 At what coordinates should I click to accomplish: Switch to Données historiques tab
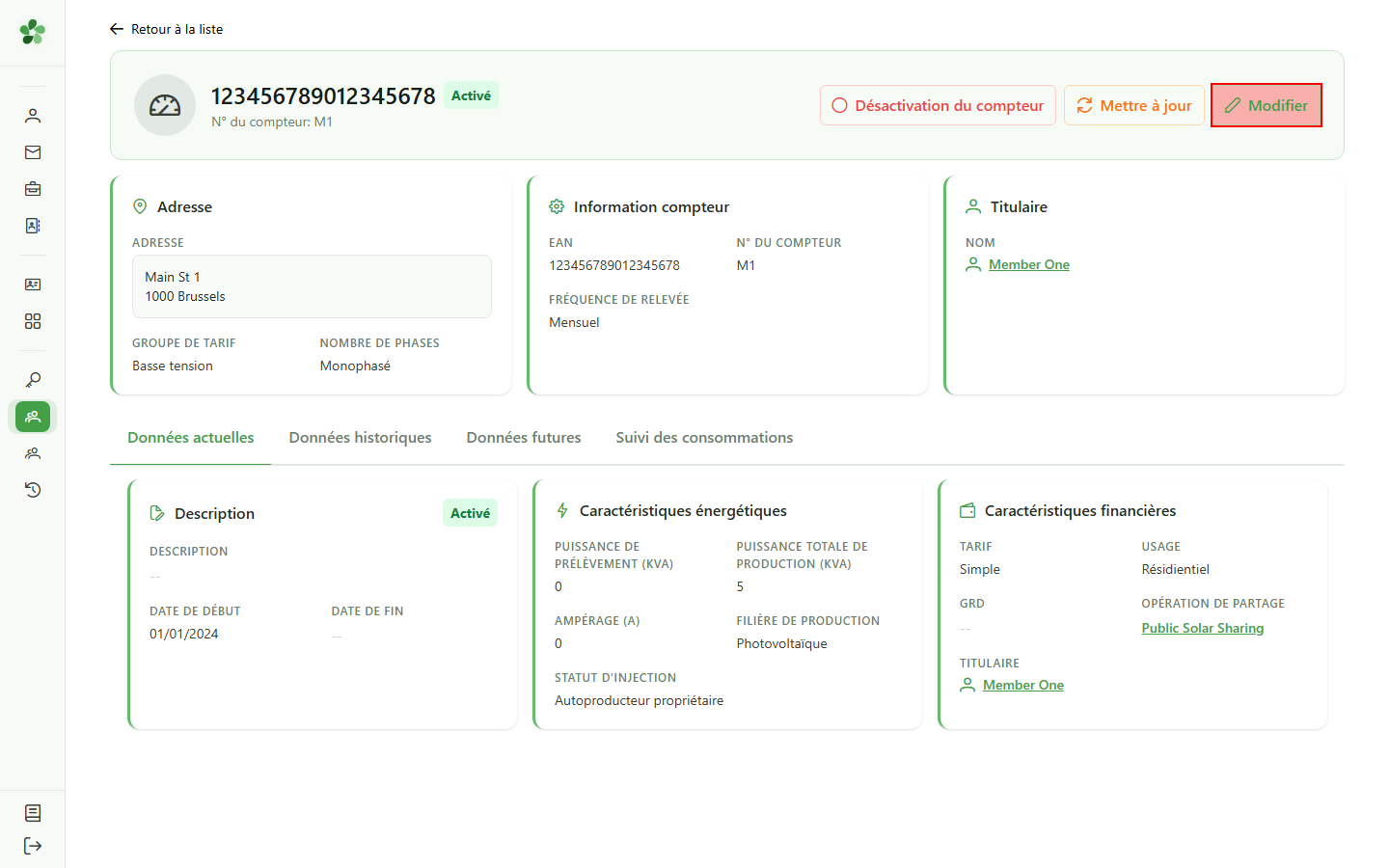coord(361,438)
